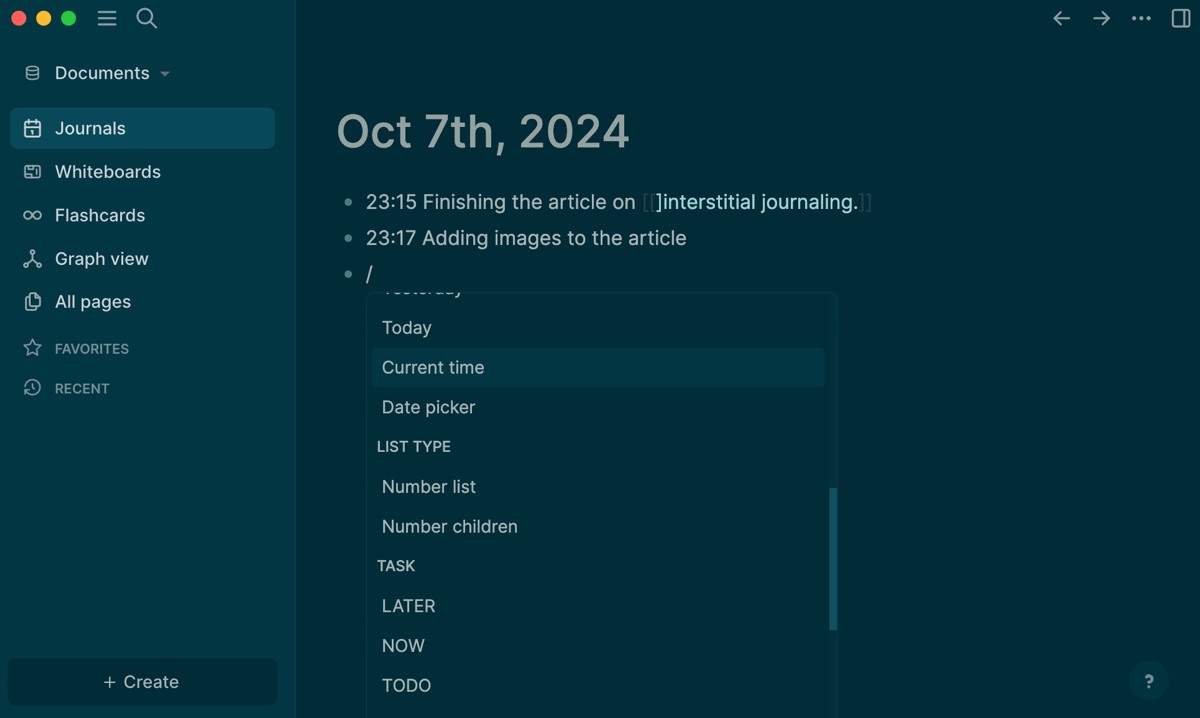This screenshot has height=718, width=1200.
Task: Click the Documents database icon
Action: click(x=32, y=73)
